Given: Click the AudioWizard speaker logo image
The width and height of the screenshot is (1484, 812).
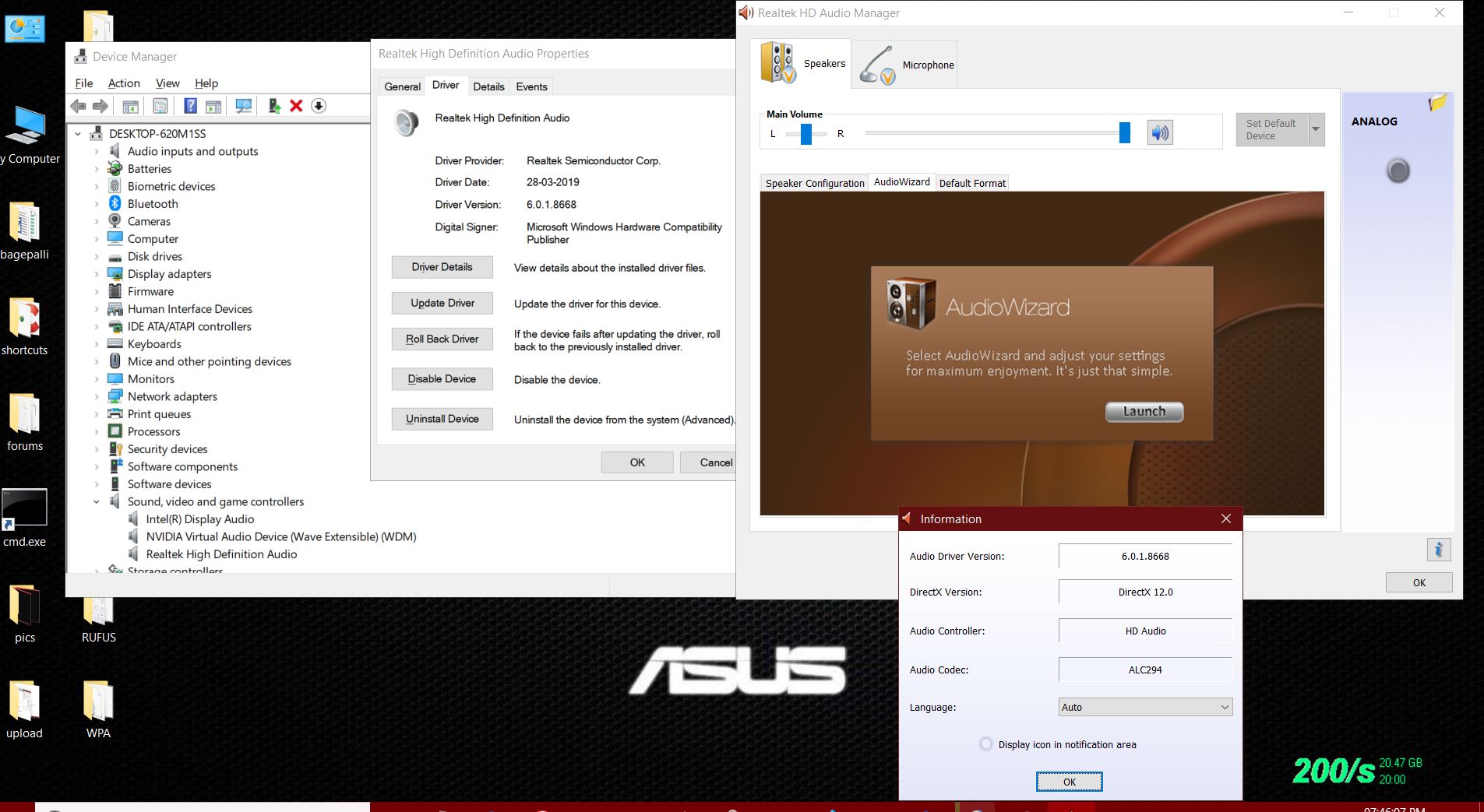Looking at the screenshot, I should [x=911, y=304].
